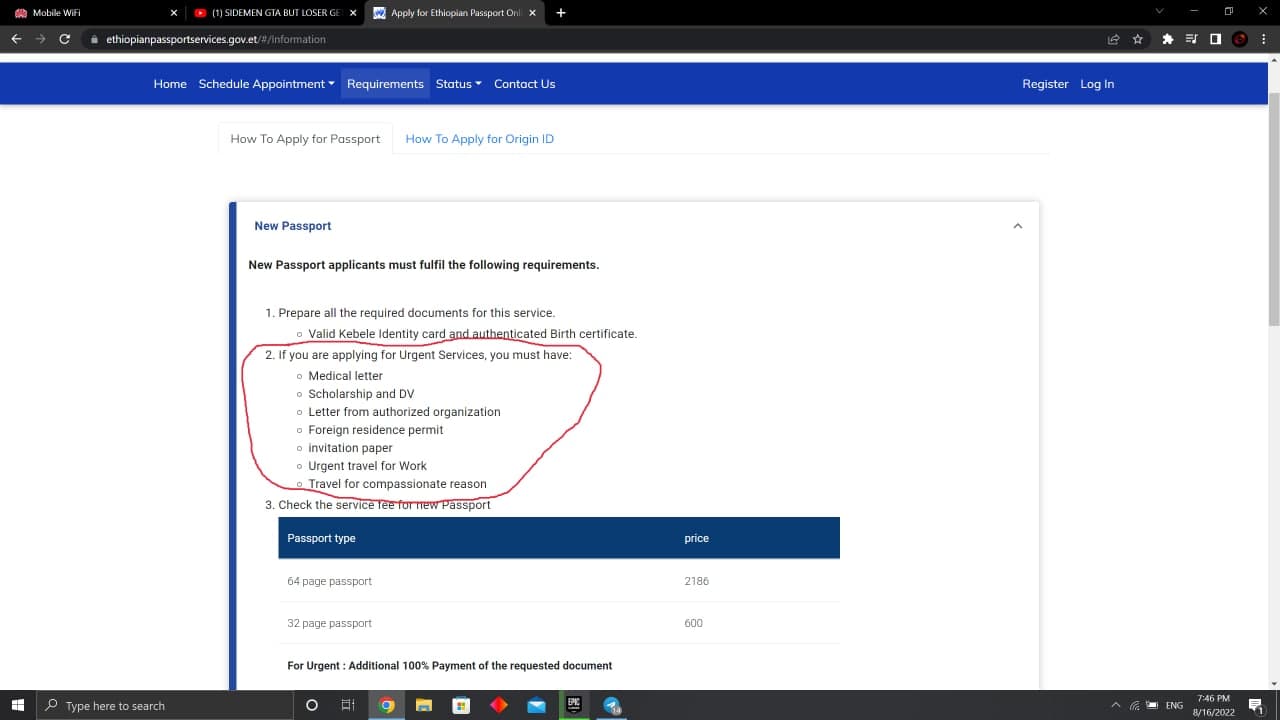Go back to the previous page
This screenshot has height=720, width=1280.
pyautogui.click(x=16, y=39)
